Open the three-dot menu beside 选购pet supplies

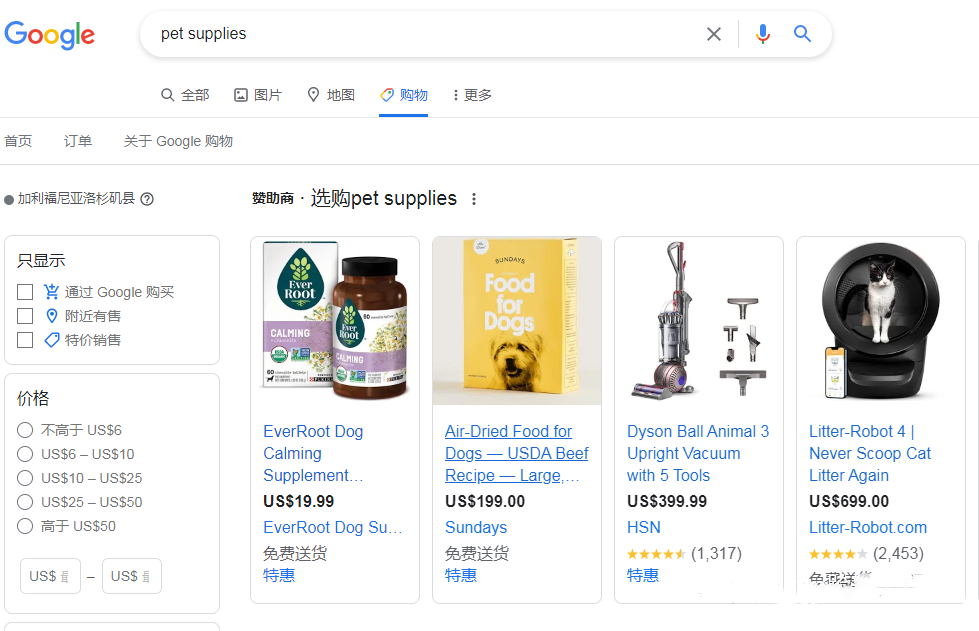point(472,199)
